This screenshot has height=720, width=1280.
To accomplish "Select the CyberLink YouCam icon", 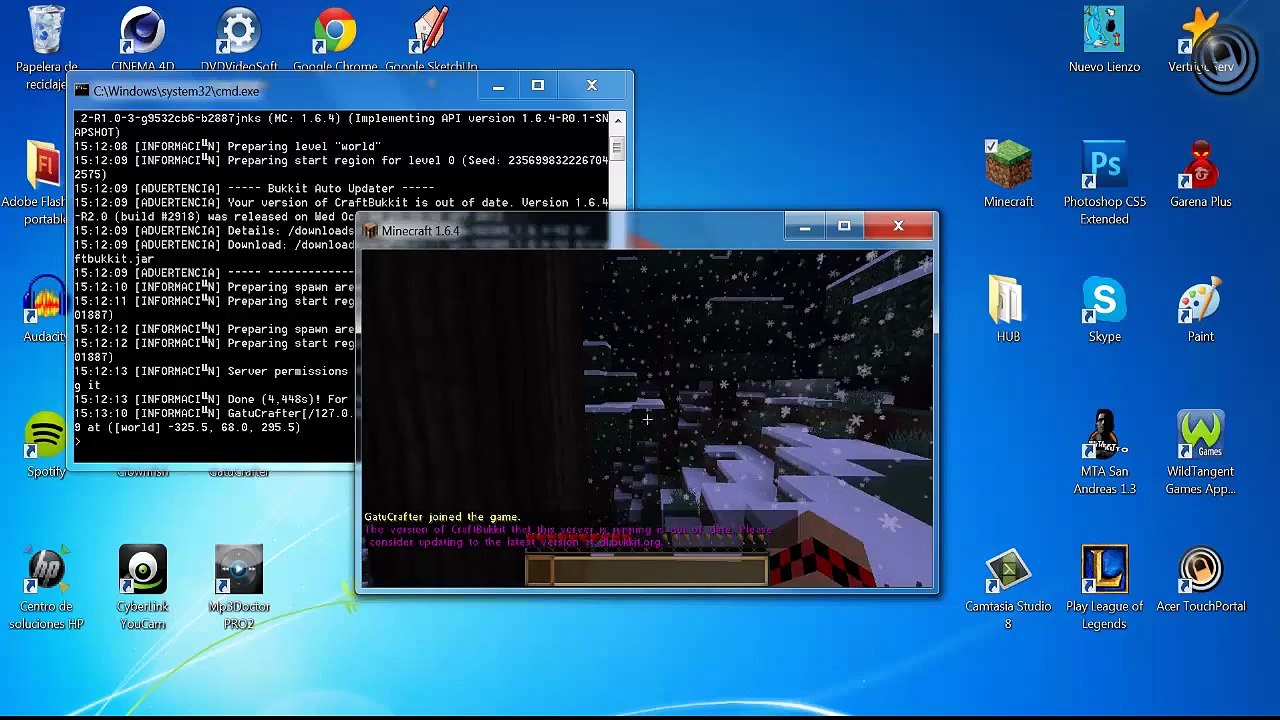I will (x=142, y=569).
